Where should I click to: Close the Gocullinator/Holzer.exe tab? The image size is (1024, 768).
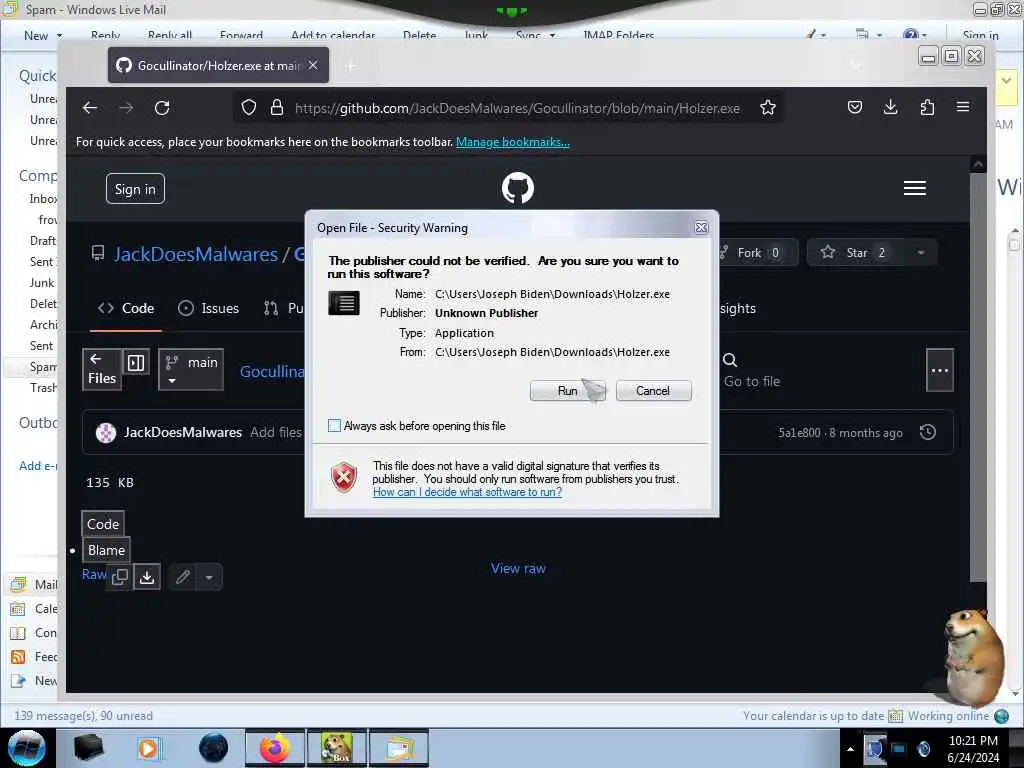[313, 65]
